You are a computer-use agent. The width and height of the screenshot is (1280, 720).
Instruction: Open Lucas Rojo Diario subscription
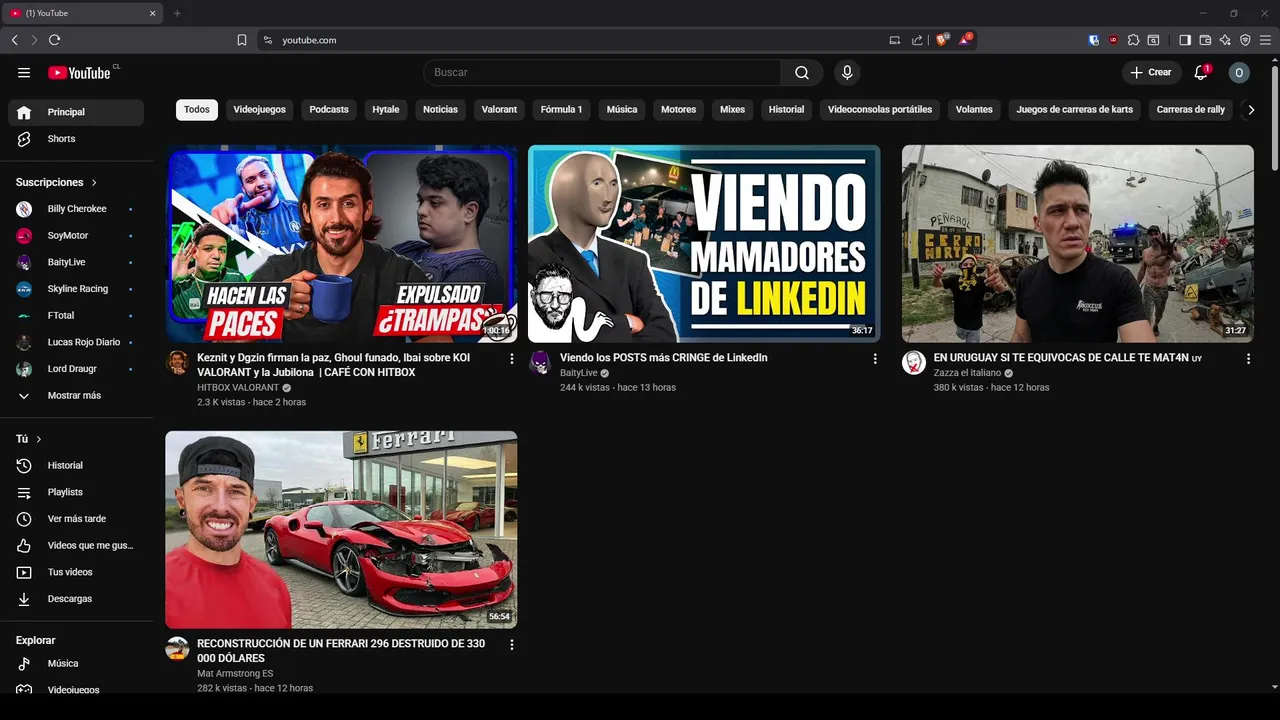pos(76,342)
